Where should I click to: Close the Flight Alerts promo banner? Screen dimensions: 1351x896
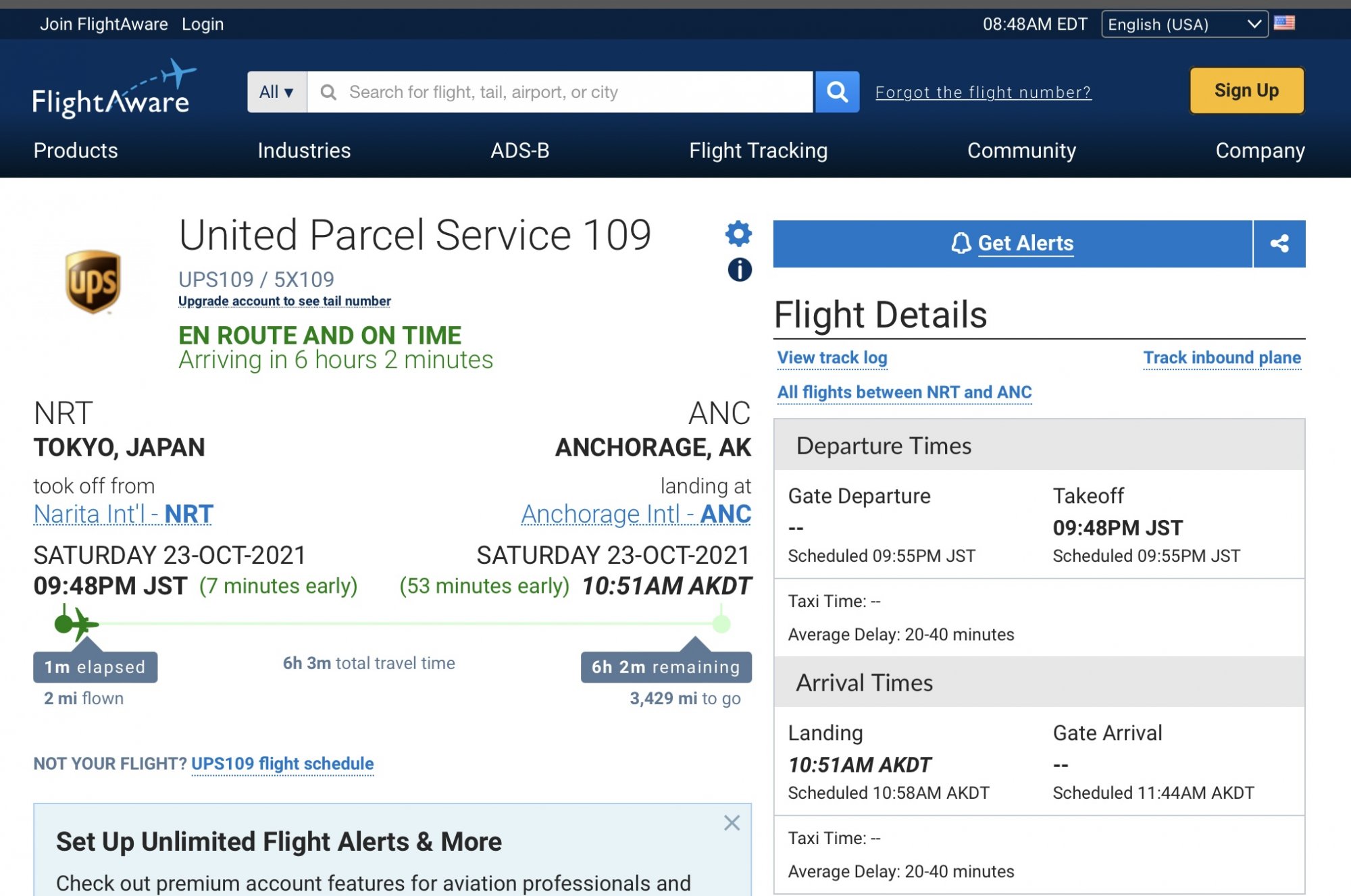[732, 822]
